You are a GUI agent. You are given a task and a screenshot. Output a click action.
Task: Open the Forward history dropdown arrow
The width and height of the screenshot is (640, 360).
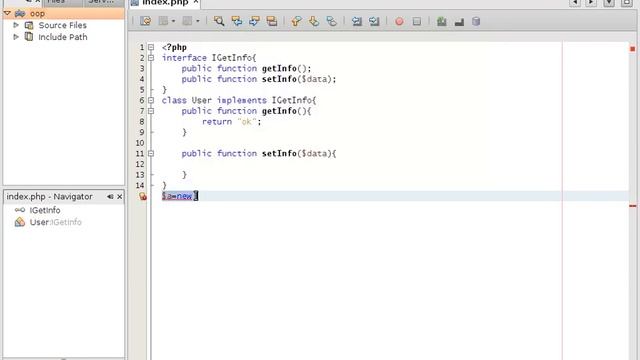click(198, 21)
